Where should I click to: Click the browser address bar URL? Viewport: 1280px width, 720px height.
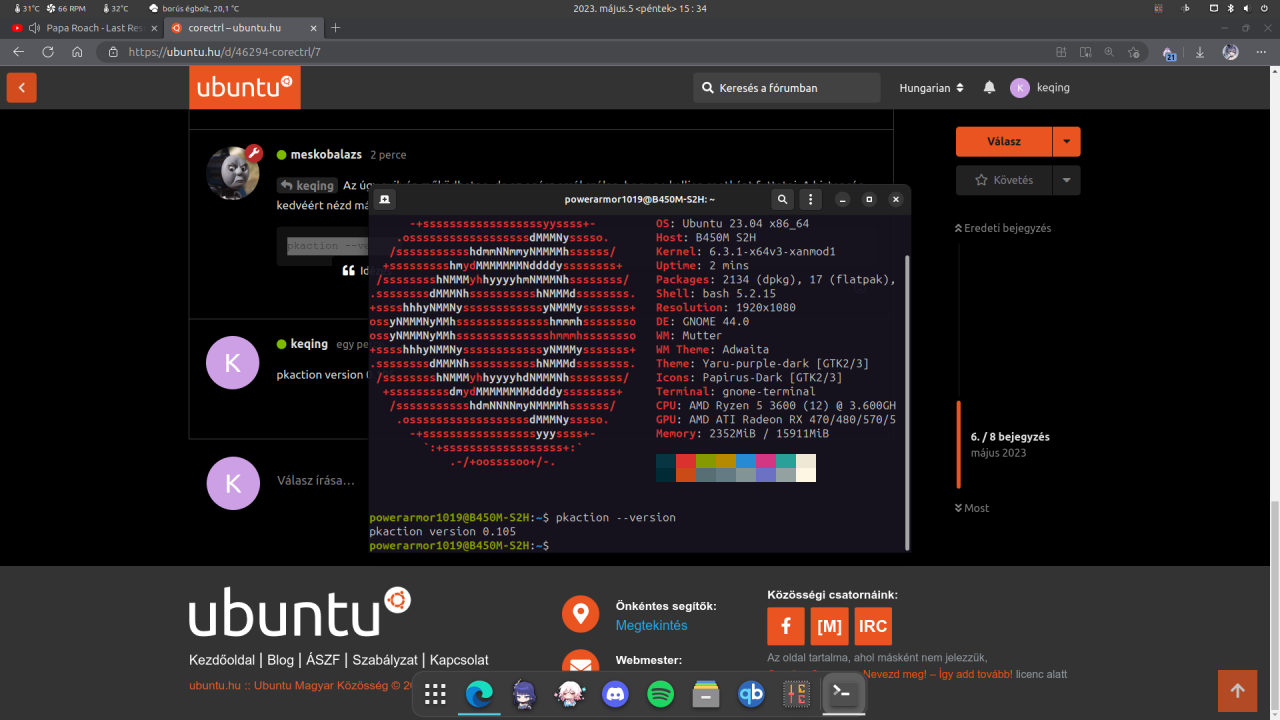point(225,51)
